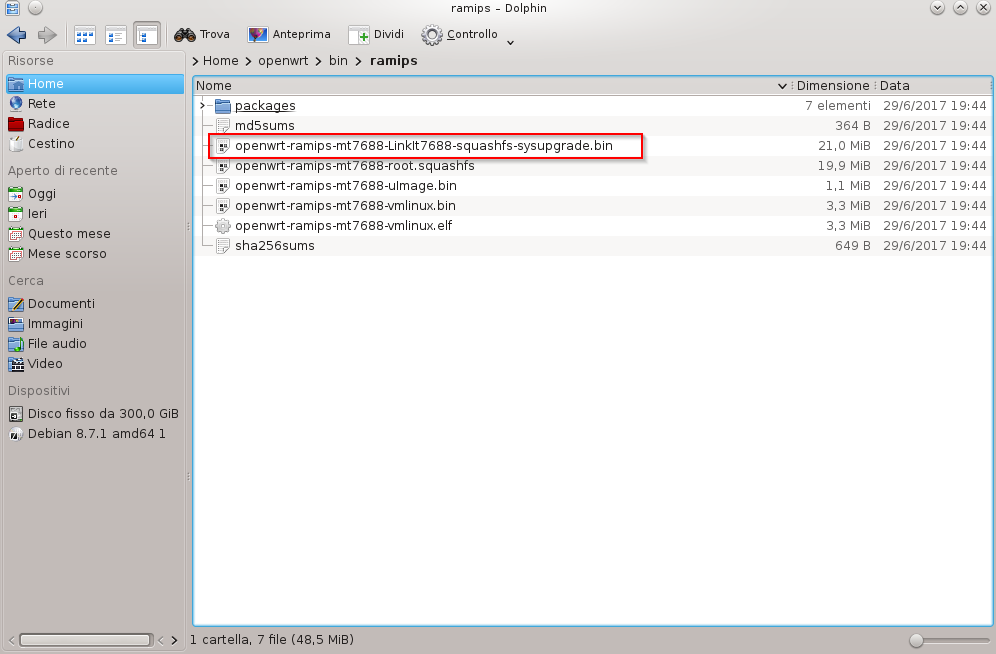Select Debian 8.7.1 amd64 device
Image resolution: width=996 pixels, height=654 pixels.
pyautogui.click(x=96, y=434)
